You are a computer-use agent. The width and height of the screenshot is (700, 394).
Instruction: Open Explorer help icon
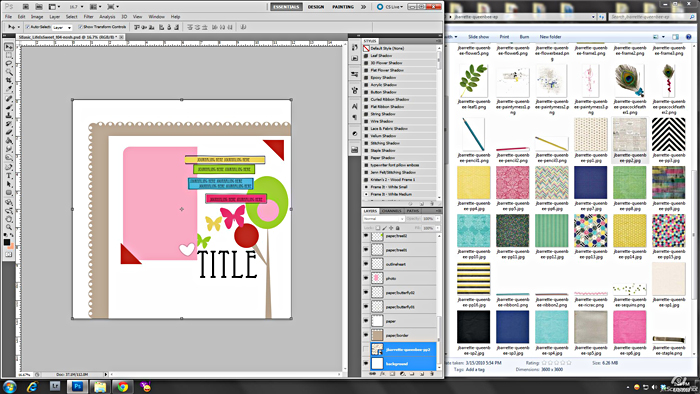(688, 37)
